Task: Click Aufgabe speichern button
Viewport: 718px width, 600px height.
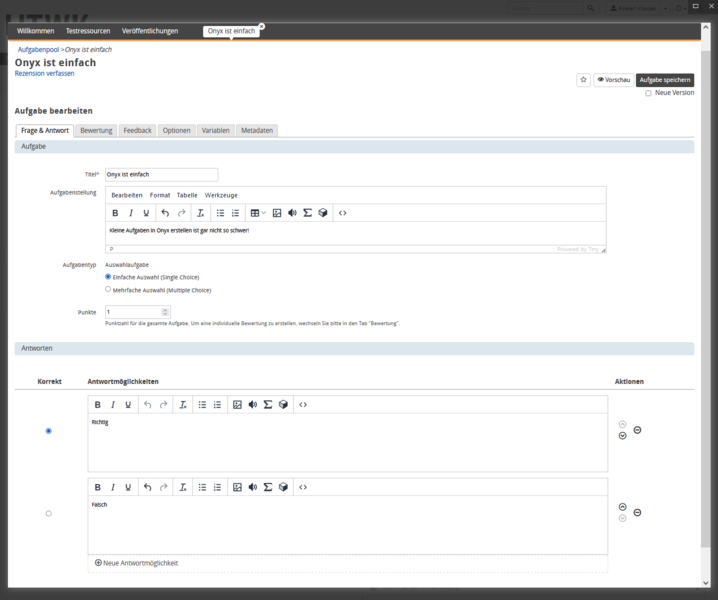Action: click(x=665, y=80)
